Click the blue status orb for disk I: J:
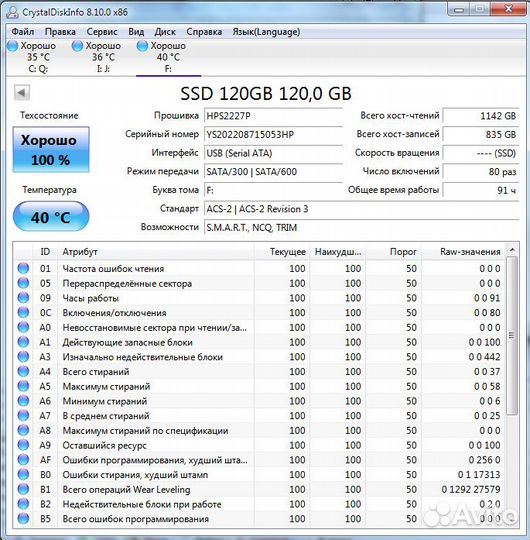Screen dimensions: 530x540 [x=77, y=46]
